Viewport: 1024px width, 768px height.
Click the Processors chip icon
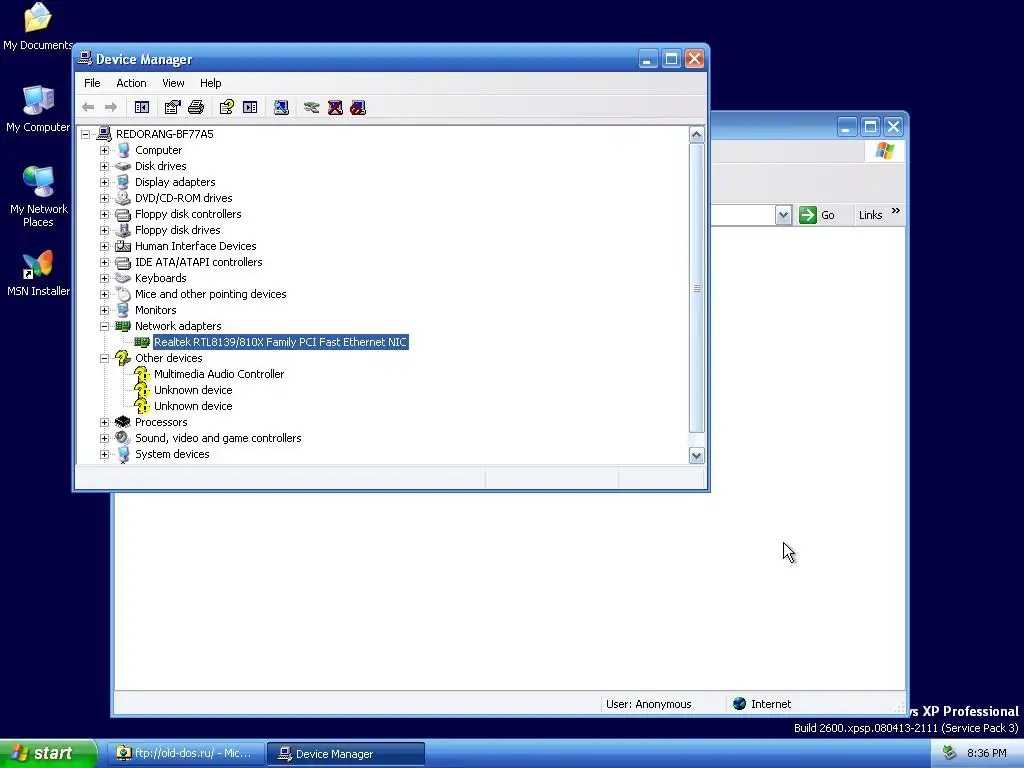tap(123, 422)
